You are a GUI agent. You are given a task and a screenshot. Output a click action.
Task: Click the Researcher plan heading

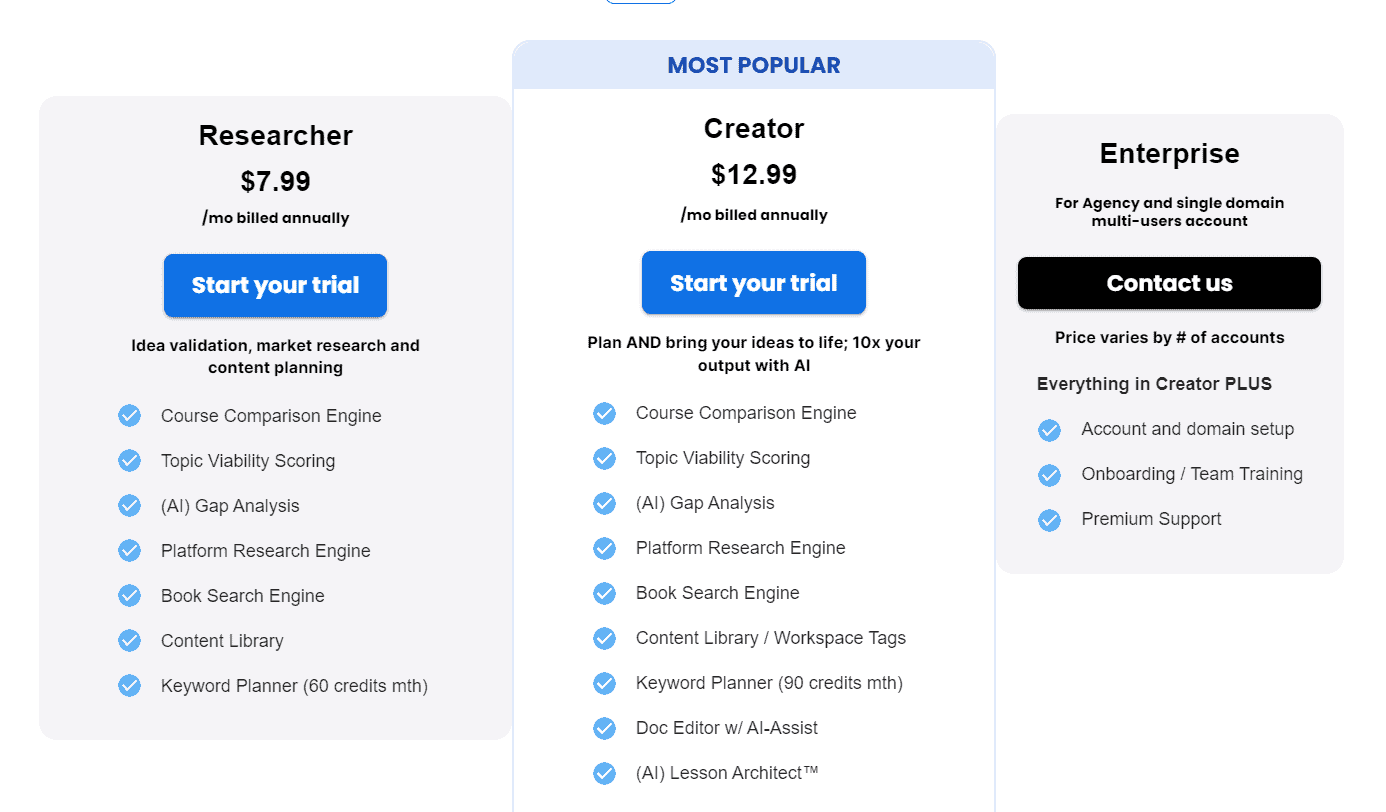pos(275,135)
